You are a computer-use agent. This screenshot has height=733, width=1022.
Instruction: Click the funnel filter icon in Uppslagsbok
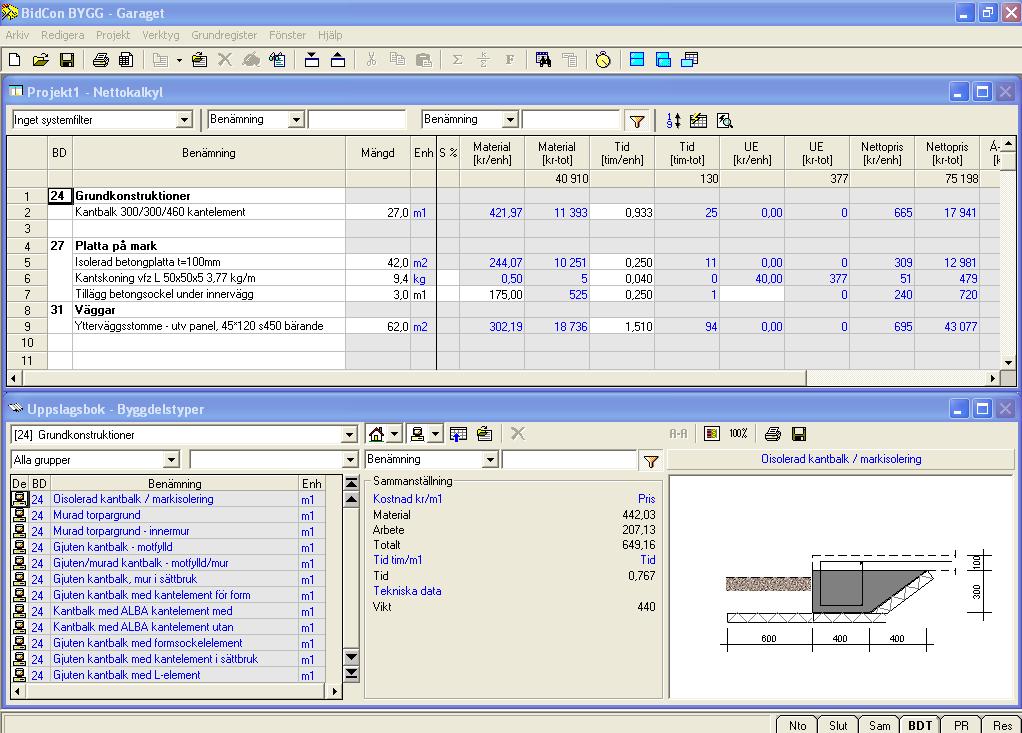tap(650, 461)
